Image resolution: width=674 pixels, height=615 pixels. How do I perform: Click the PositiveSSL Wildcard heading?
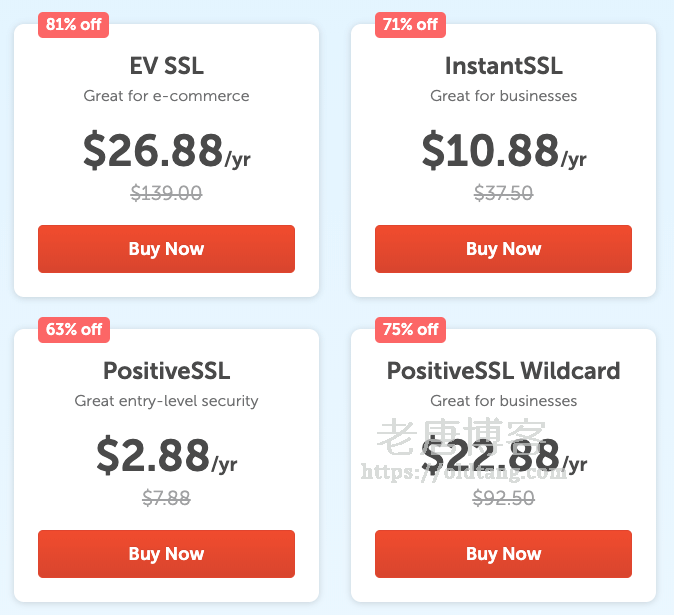click(x=503, y=371)
